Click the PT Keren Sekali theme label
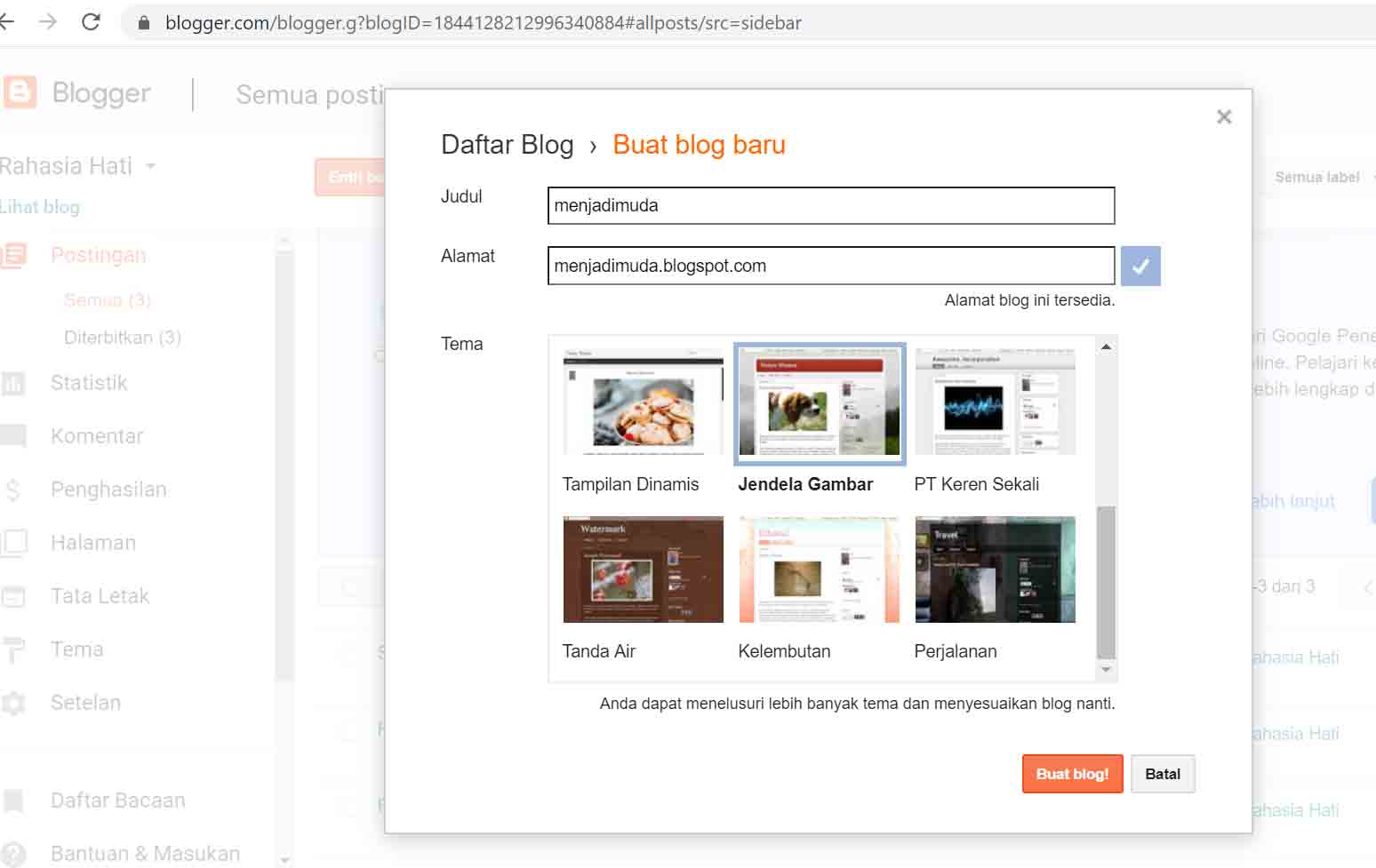 976,484
